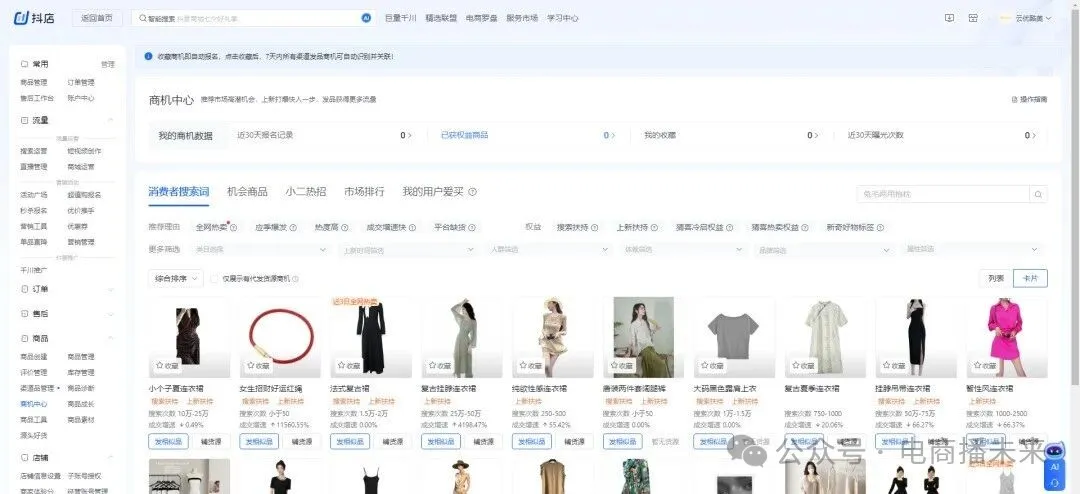
Task: Click the help icon next to 我的用户爱买
Action: pyautogui.click(x=473, y=192)
